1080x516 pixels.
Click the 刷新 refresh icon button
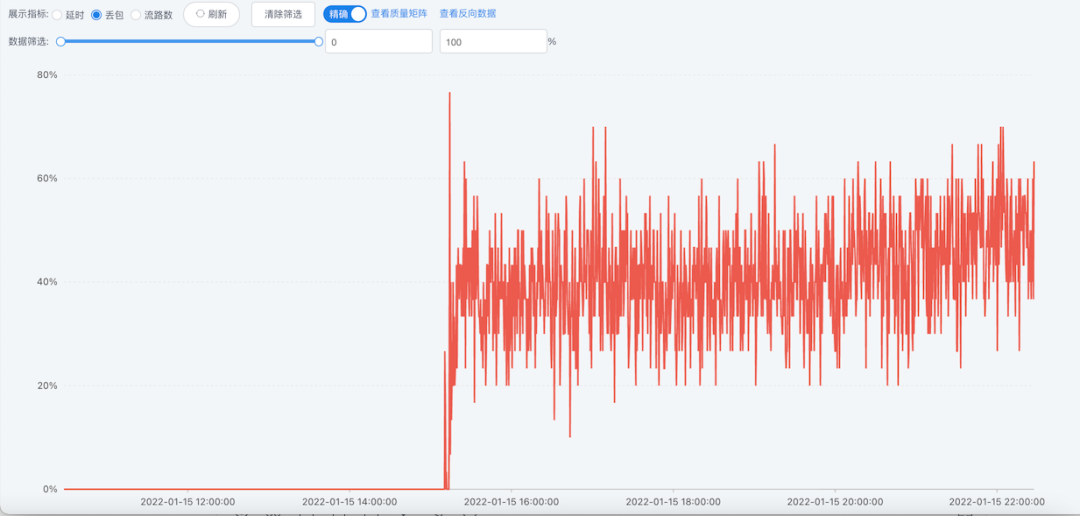click(211, 14)
